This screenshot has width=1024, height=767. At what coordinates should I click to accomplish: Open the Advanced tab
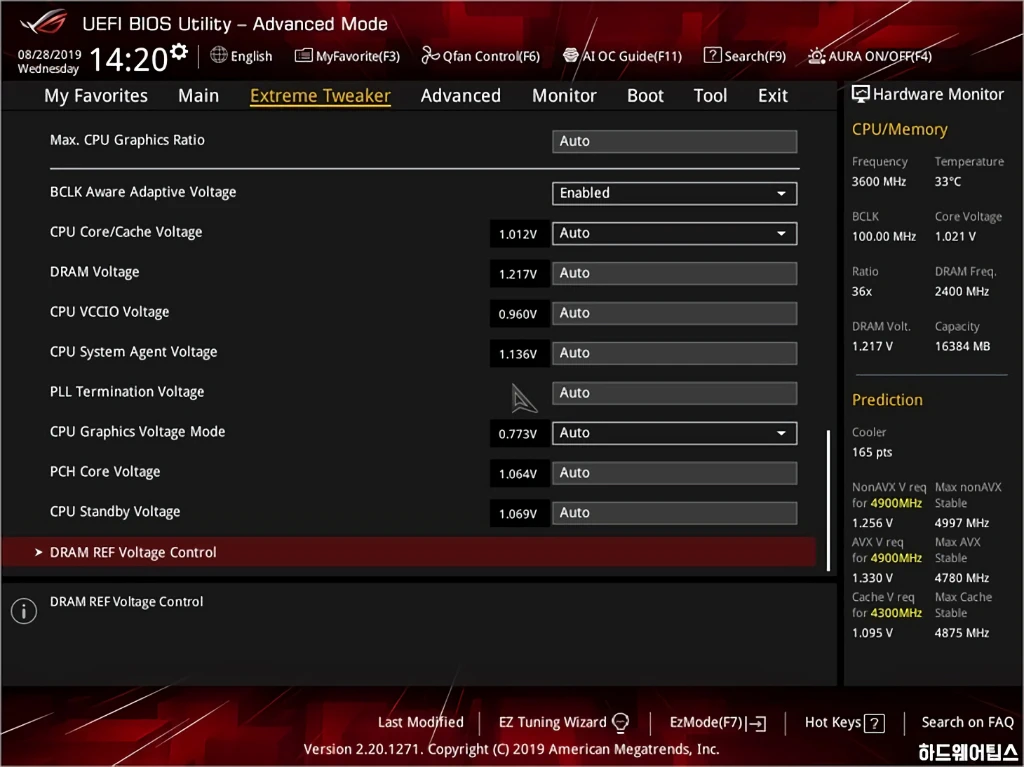[460, 96]
